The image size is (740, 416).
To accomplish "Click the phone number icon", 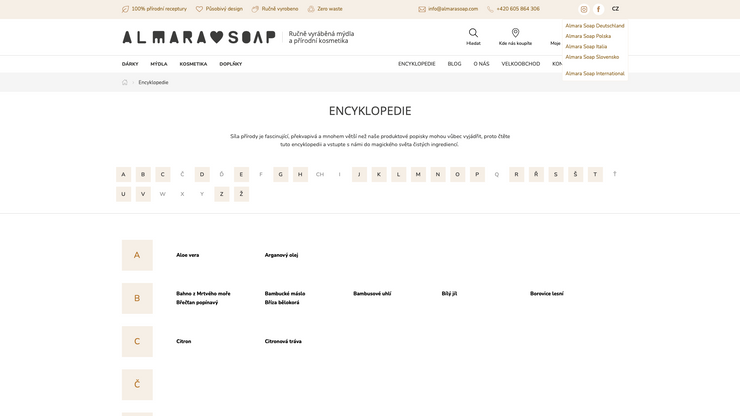I will [x=490, y=9].
